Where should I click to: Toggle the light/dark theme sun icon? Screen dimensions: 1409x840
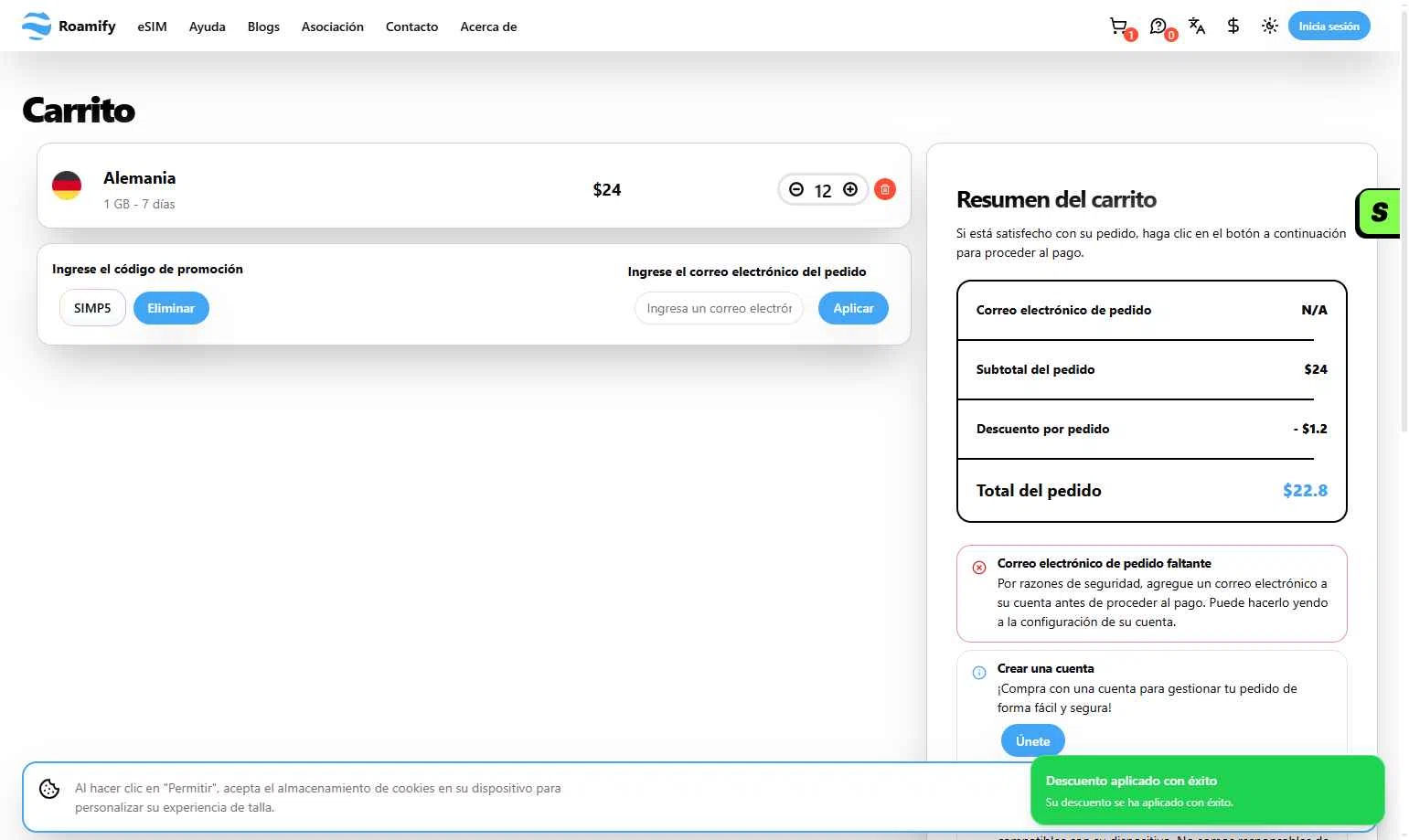click(x=1270, y=27)
